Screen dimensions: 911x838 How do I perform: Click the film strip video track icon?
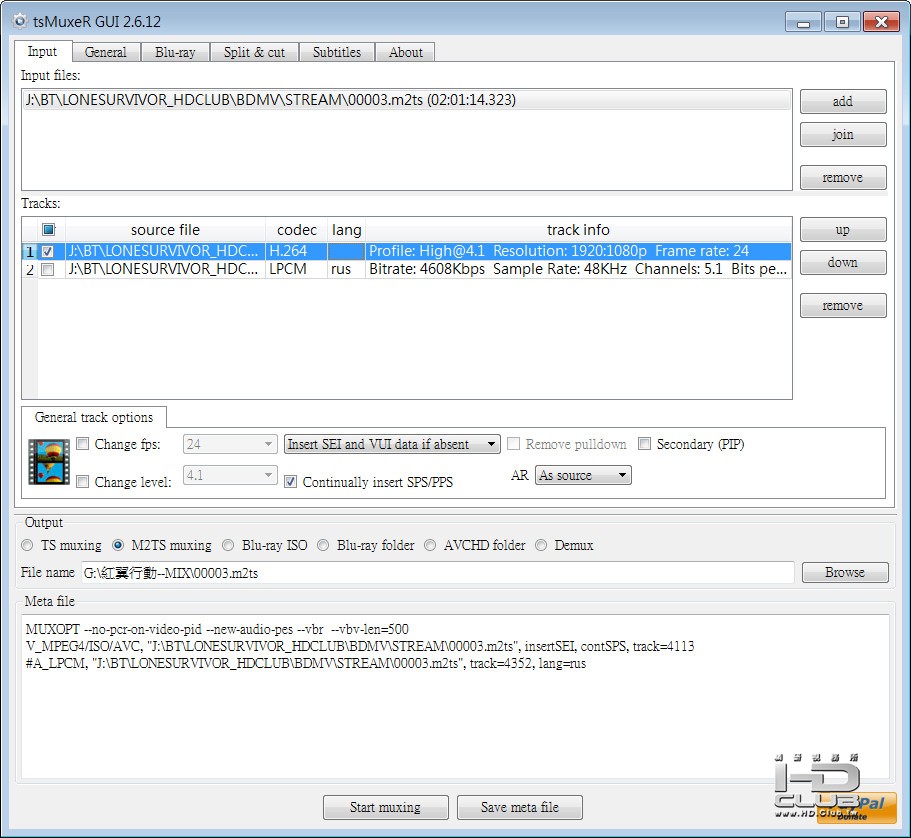click(x=49, y=462)
